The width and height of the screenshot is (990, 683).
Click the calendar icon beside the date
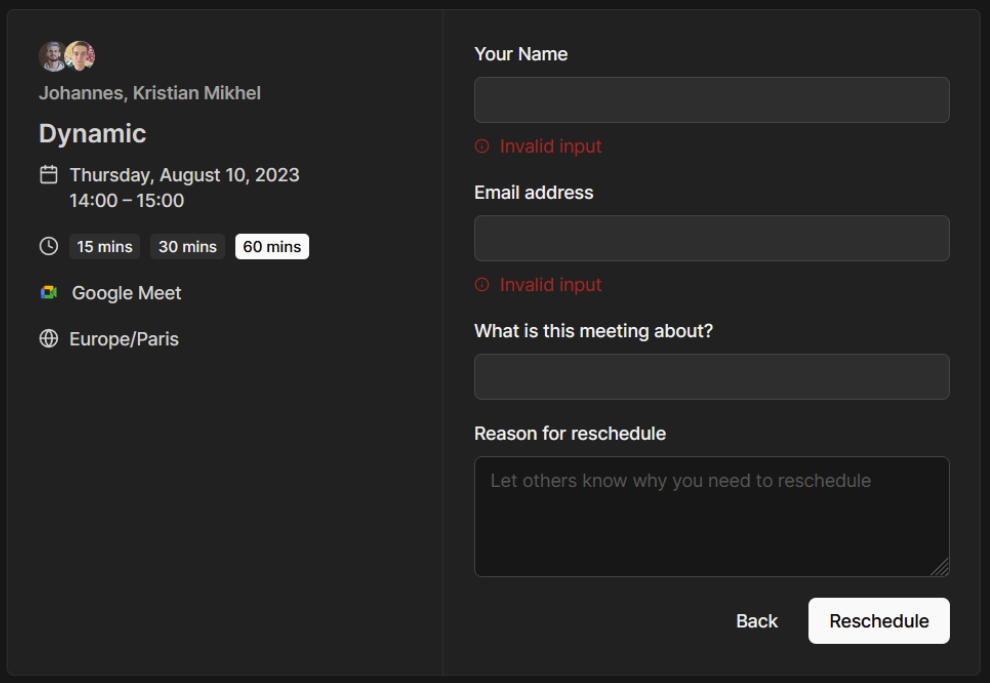(x=49, y=175)
